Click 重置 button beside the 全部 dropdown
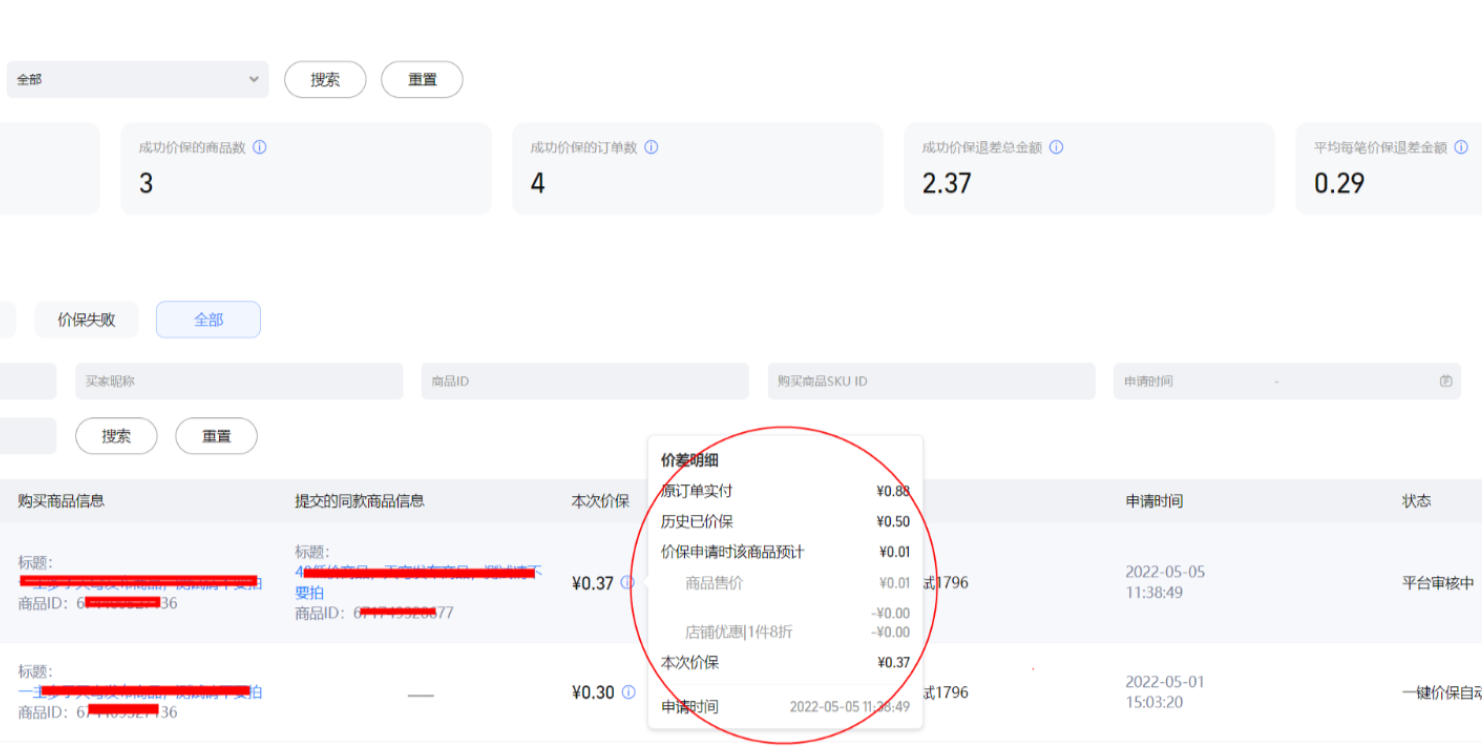This screenshot has width=1482, height=746. point(422,79)
